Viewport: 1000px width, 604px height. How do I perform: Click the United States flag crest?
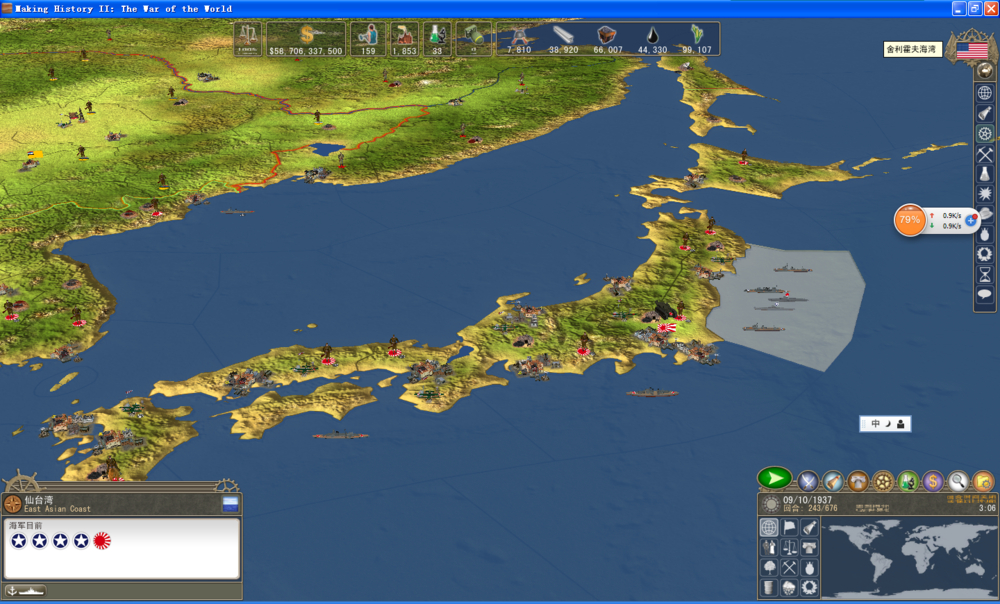pos(972,48)
